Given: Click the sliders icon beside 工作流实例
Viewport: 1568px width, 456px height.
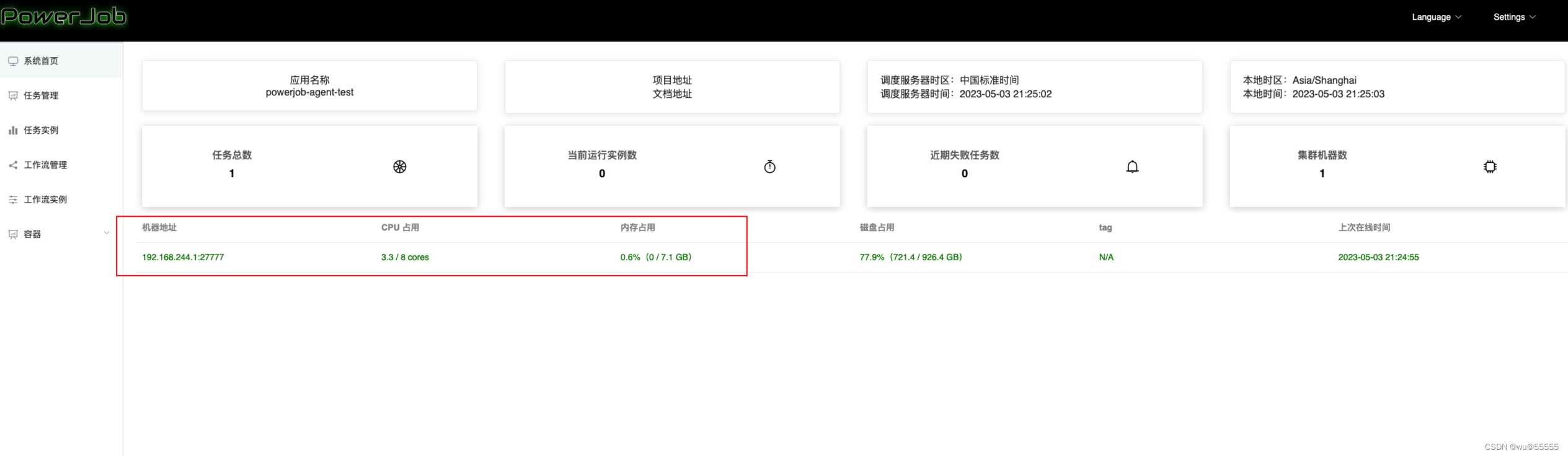Looking at the screenshot, I should [x=13, y=199].
